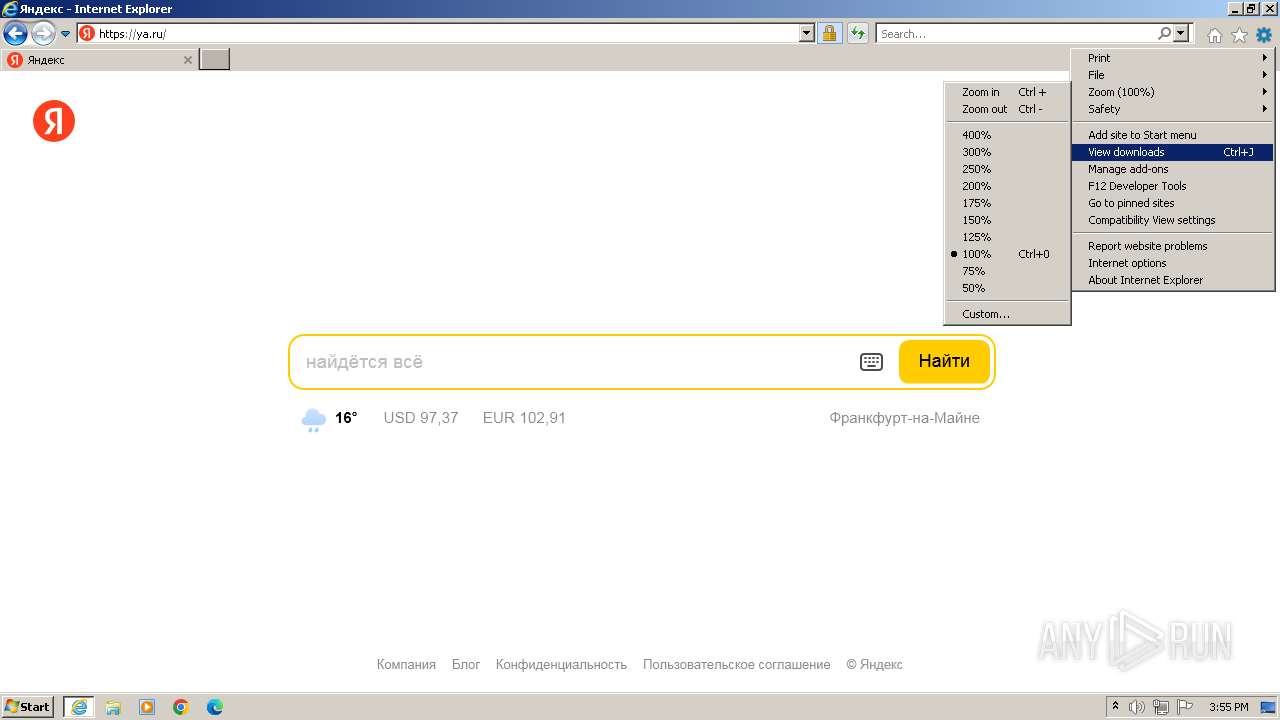Viewport: 1280px width, 720px height.
Task: Open Custom... zoom dialog
Action: tap(1007, 314)
